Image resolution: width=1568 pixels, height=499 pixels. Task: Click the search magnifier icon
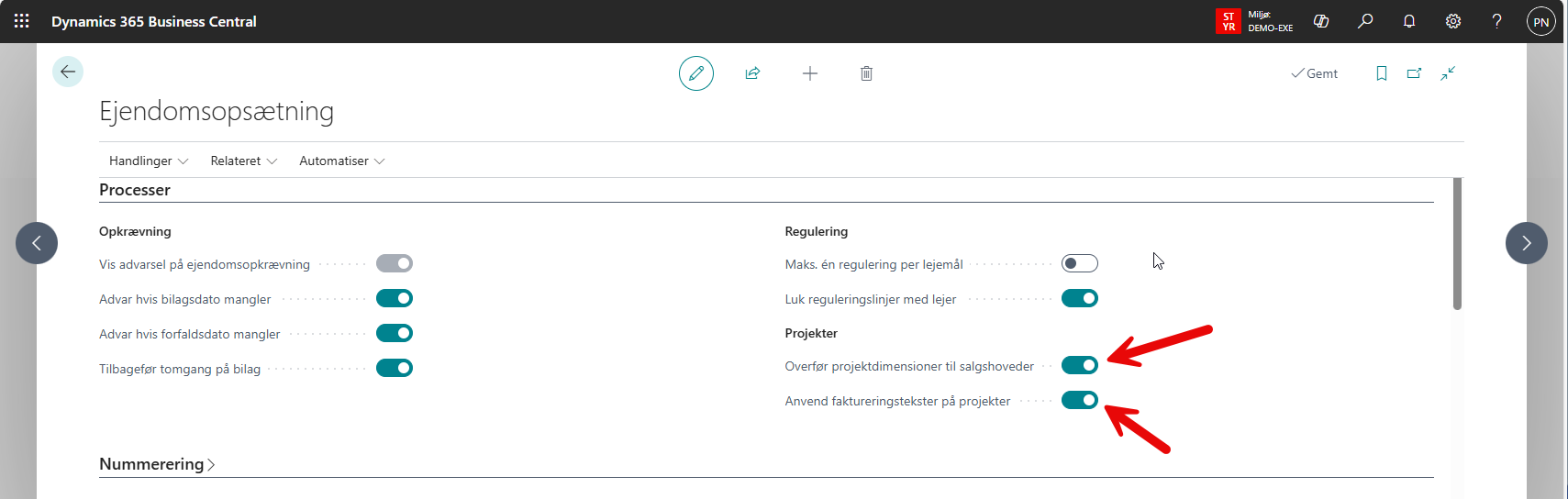(1365, 21)
